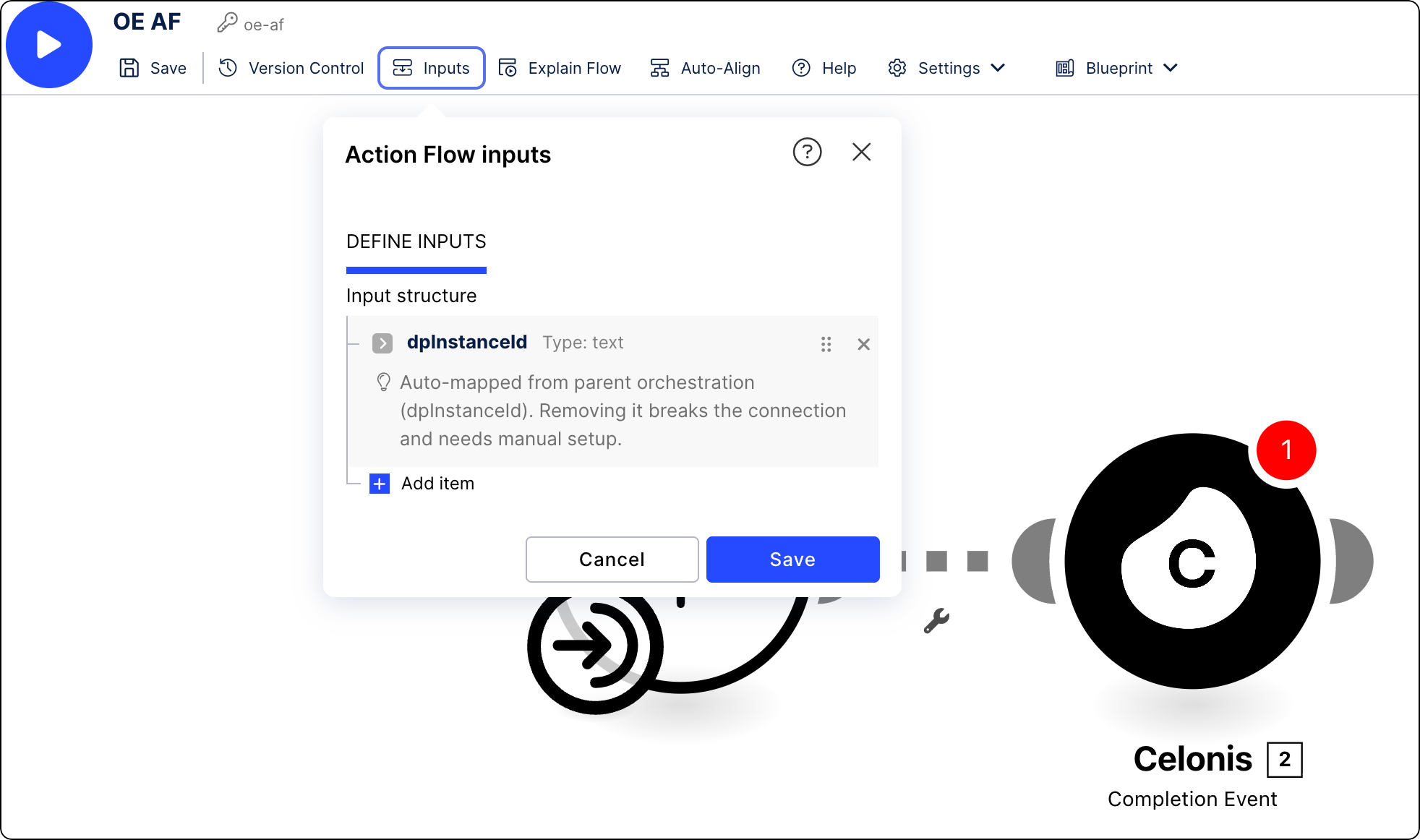The height and width of the screenshot is (840, 1420).
Task: Close the Action Flow inputs dialog
Action: pyautogui.click(x=861, y=152)
